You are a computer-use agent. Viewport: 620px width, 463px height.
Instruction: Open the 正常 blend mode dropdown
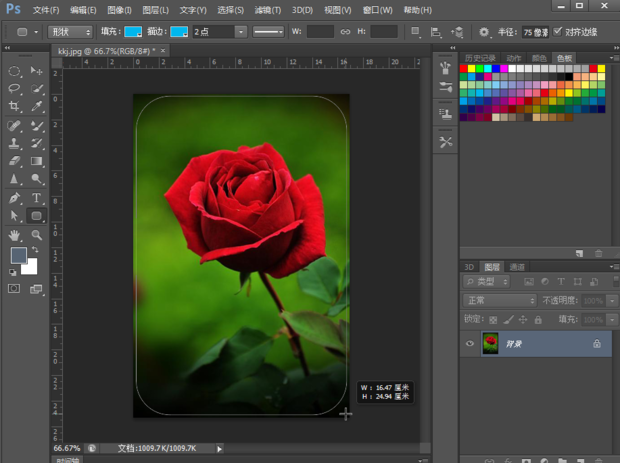(x=500, y=300)
